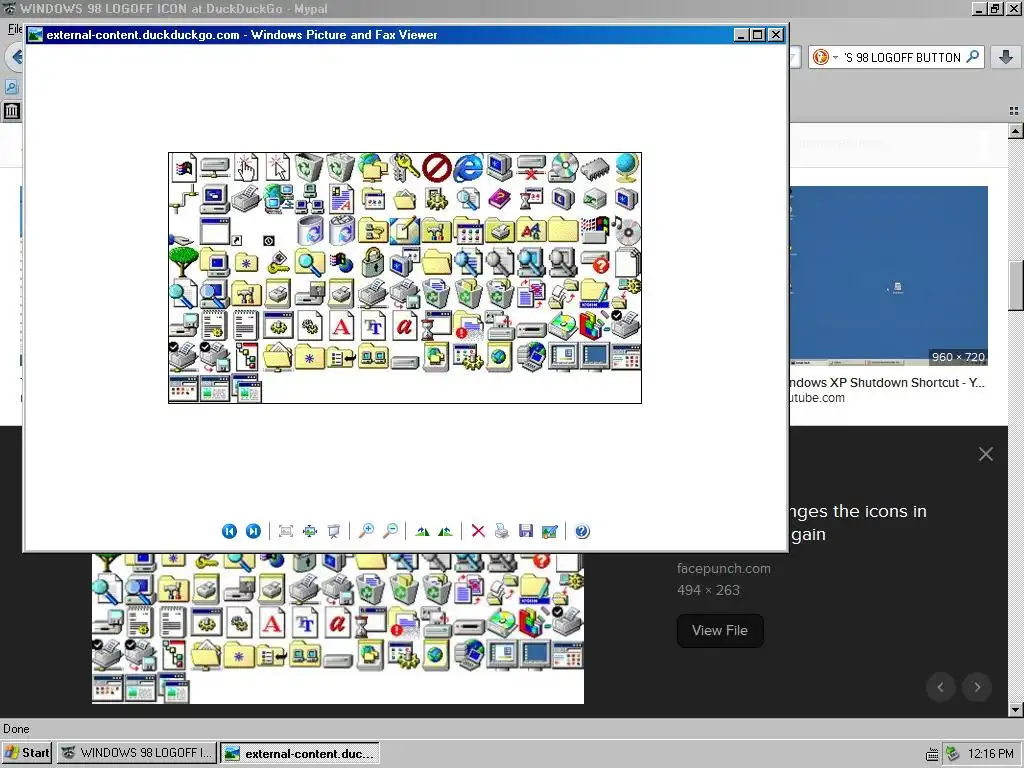Show next image result arrow
This screenshot has height=768, width=1024.
pos(977,687)
